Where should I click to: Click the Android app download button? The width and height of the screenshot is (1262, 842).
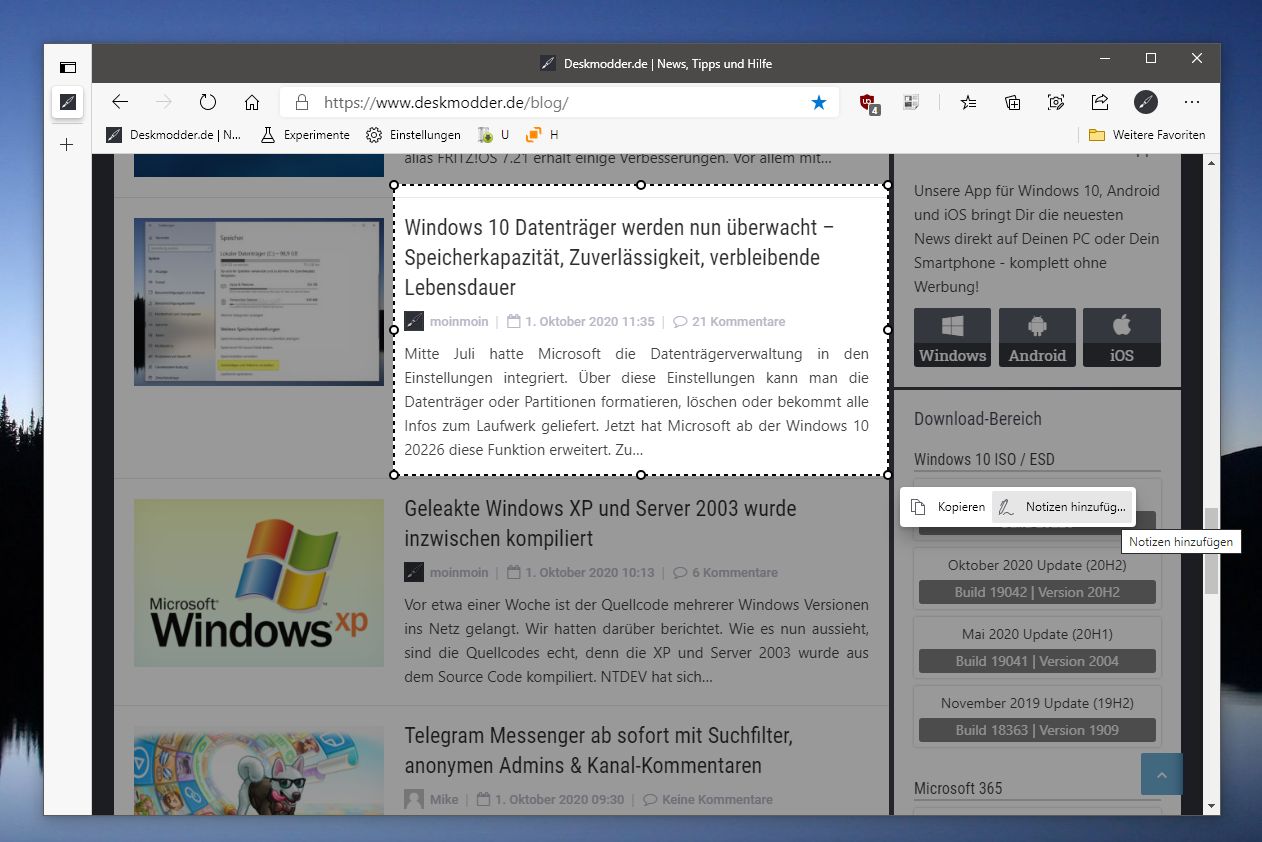pyautogui.click(x=1037, y=337)
